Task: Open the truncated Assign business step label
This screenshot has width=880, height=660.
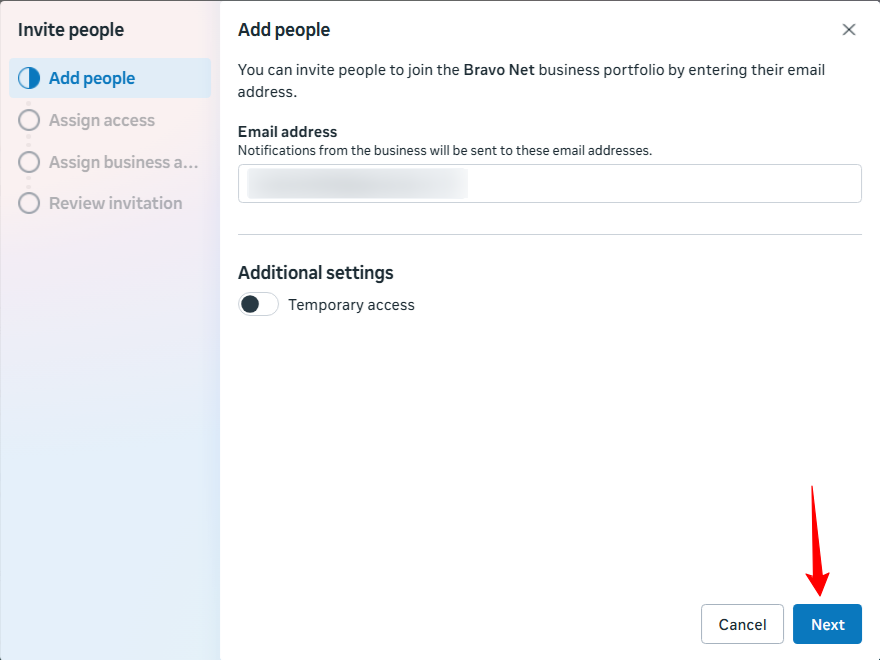Action: click(x=124, y=162)
